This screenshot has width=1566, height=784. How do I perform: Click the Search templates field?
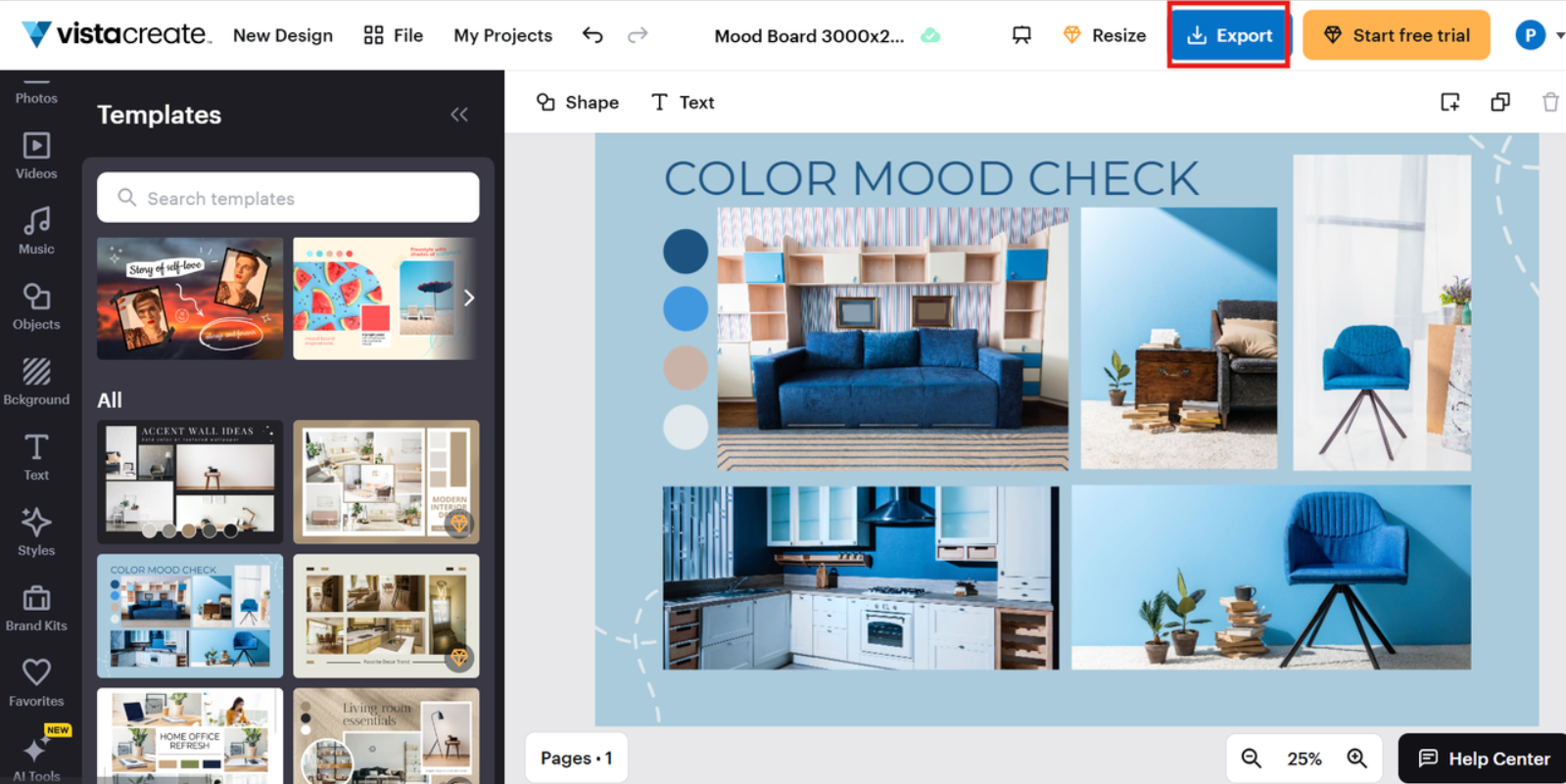point(288,198)
